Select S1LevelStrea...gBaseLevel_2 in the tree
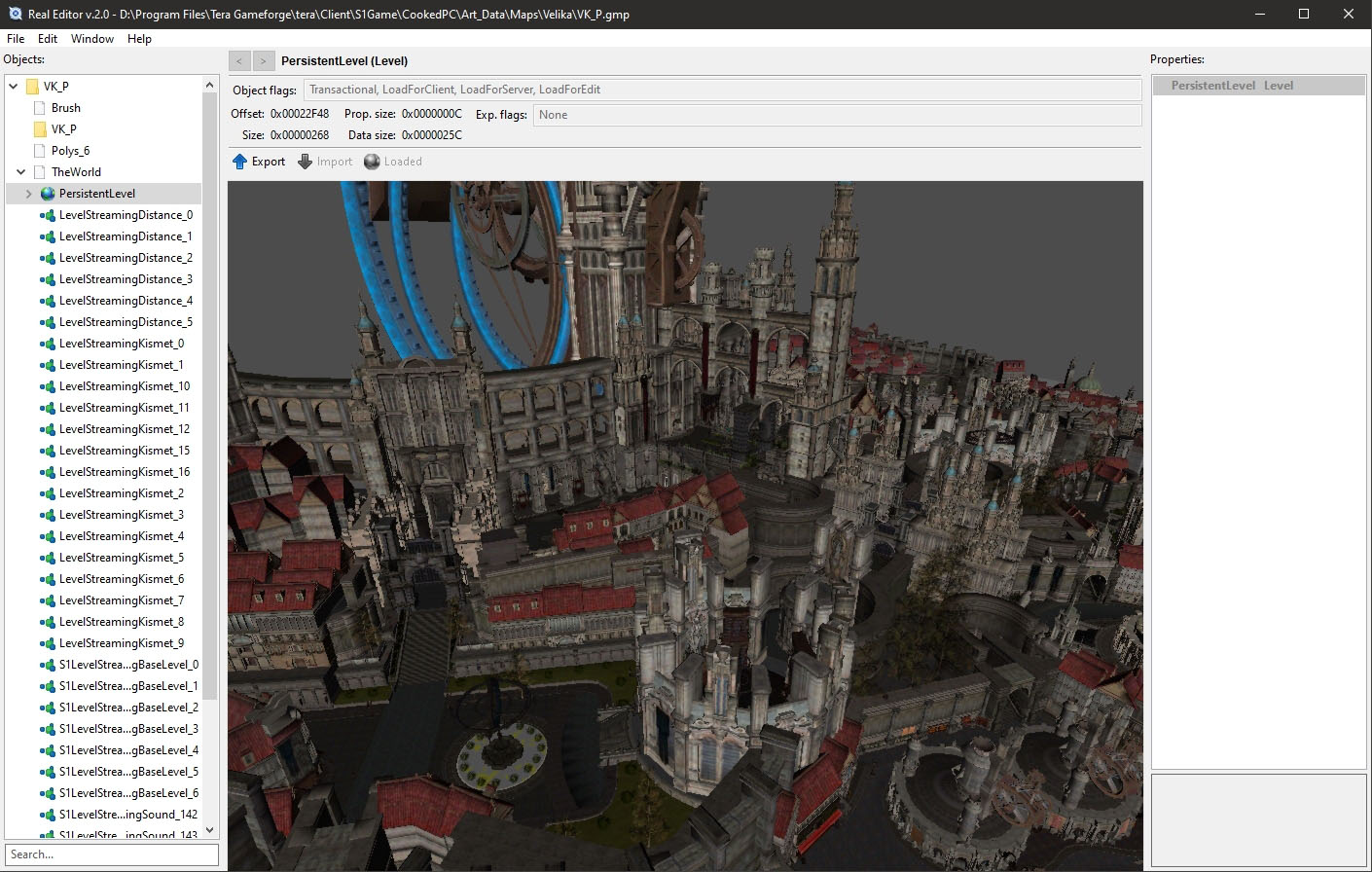 (128, 708)
